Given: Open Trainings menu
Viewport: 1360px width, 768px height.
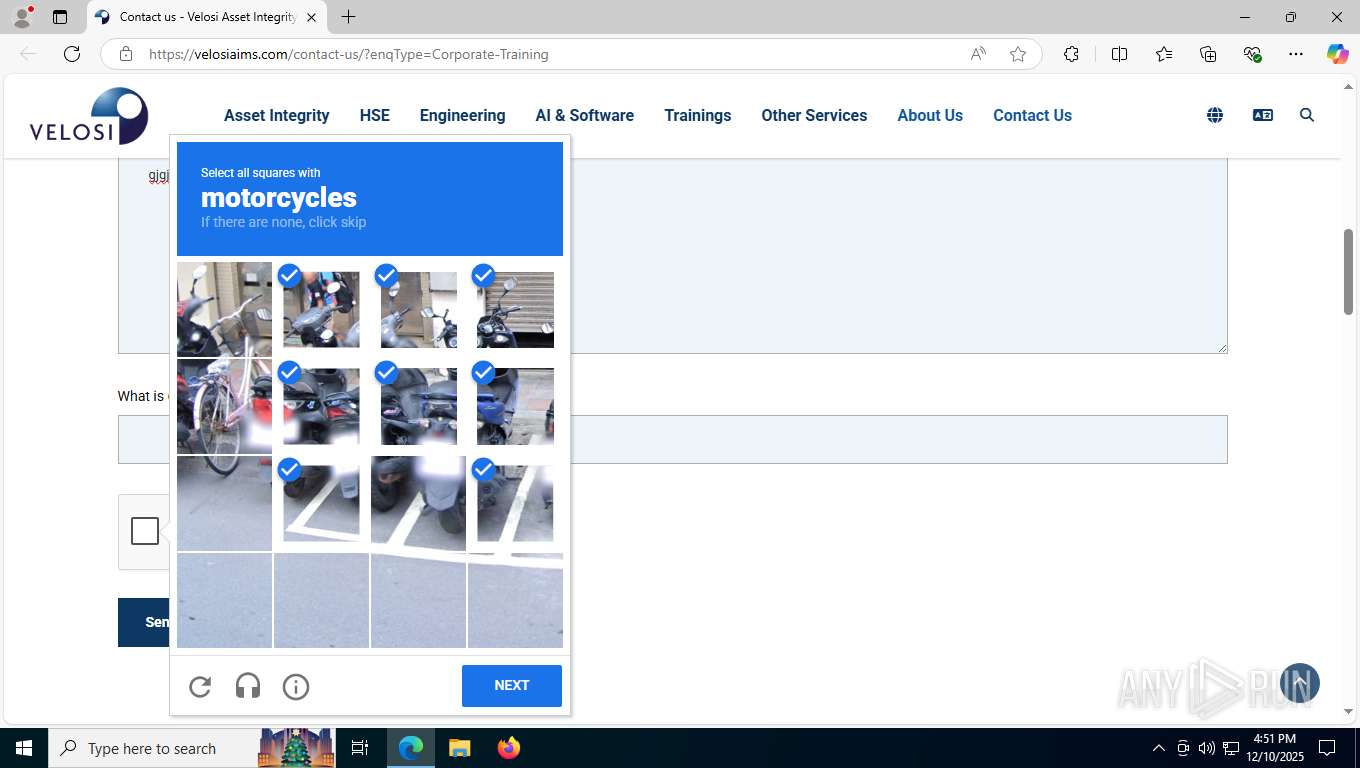Looking at the screenshot, I should [x=698, y=115].
